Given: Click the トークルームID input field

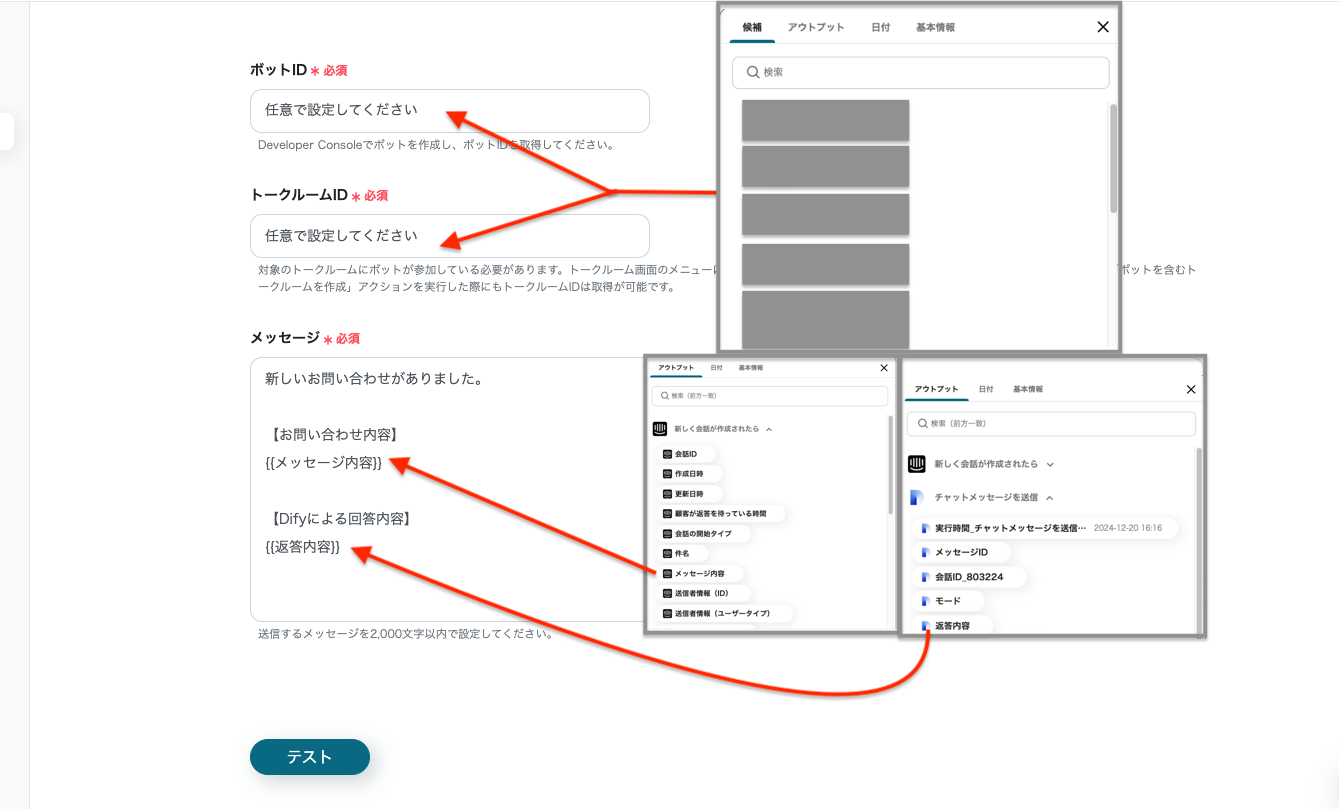Looking at the screenshot, I should (x=450, y=236).
